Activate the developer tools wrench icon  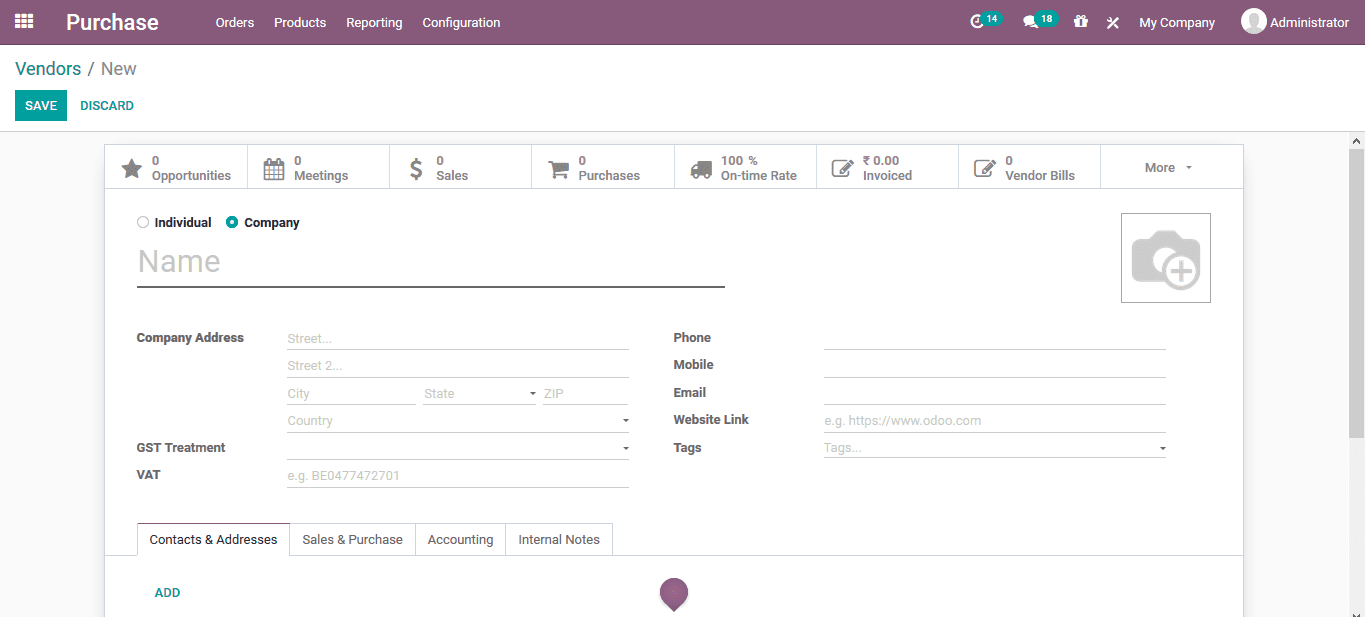1112,22
